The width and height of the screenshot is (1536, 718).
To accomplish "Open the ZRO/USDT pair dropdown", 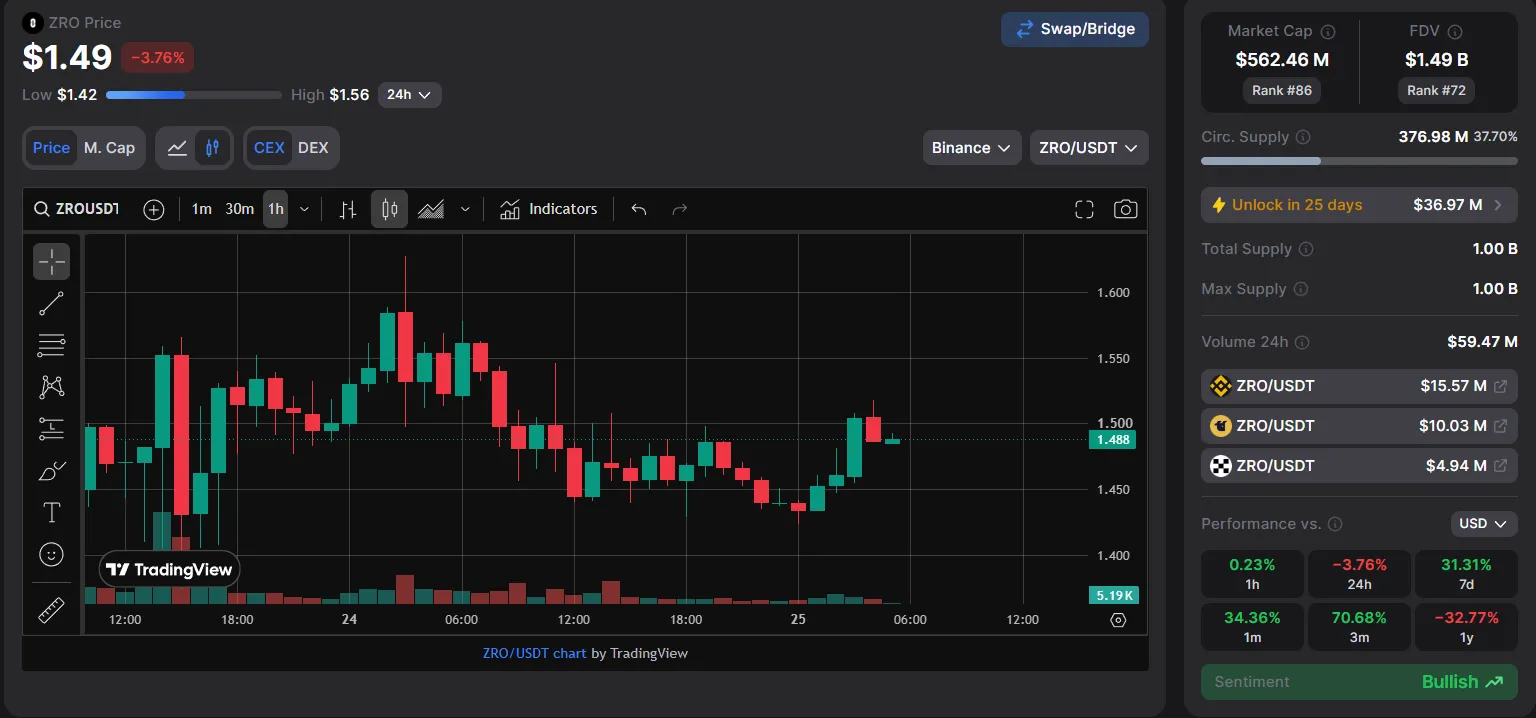I will click(x=1089, y=148).
